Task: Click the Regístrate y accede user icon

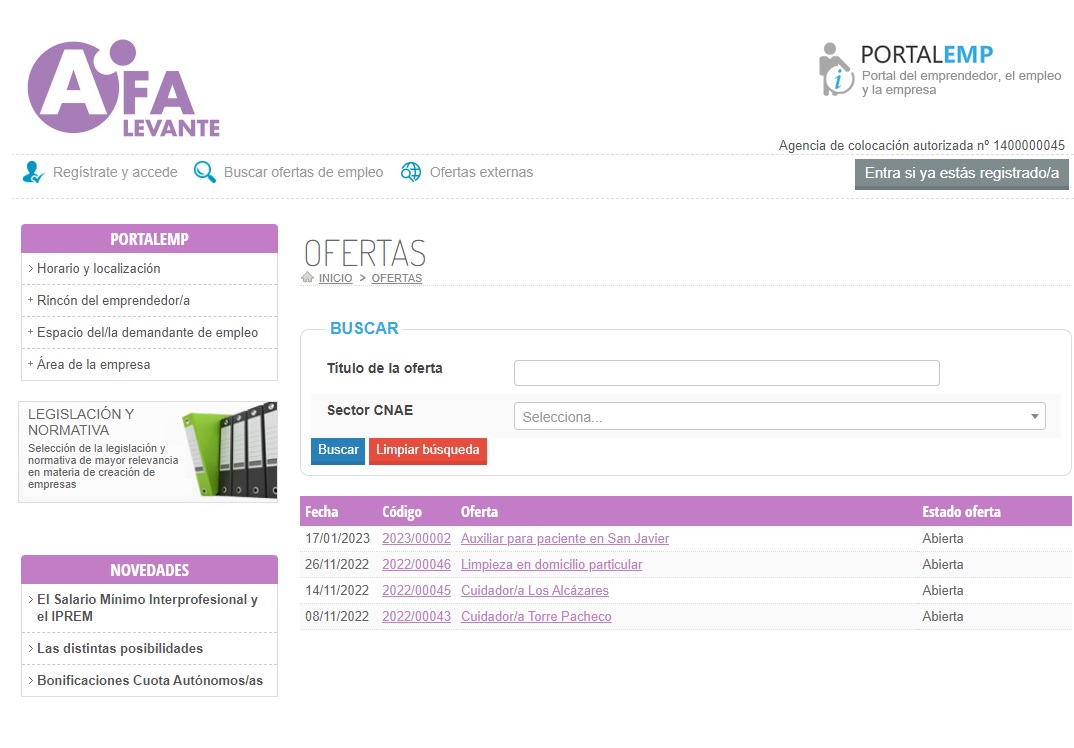Action: [x=33, y=172]
